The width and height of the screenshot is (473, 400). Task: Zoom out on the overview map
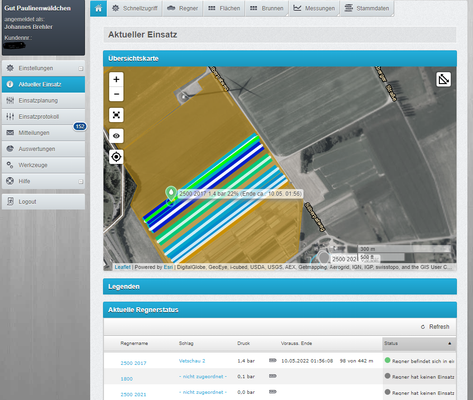pos(116,94)
